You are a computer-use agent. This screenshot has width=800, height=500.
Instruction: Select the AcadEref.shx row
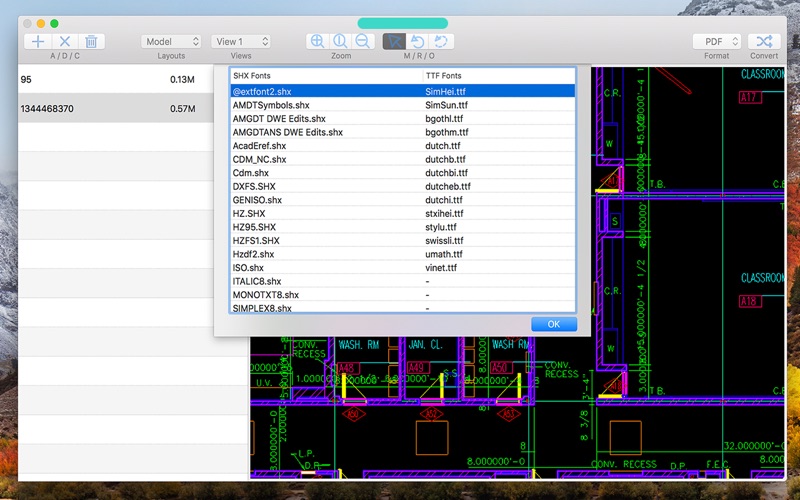click(x=403, y=146)
